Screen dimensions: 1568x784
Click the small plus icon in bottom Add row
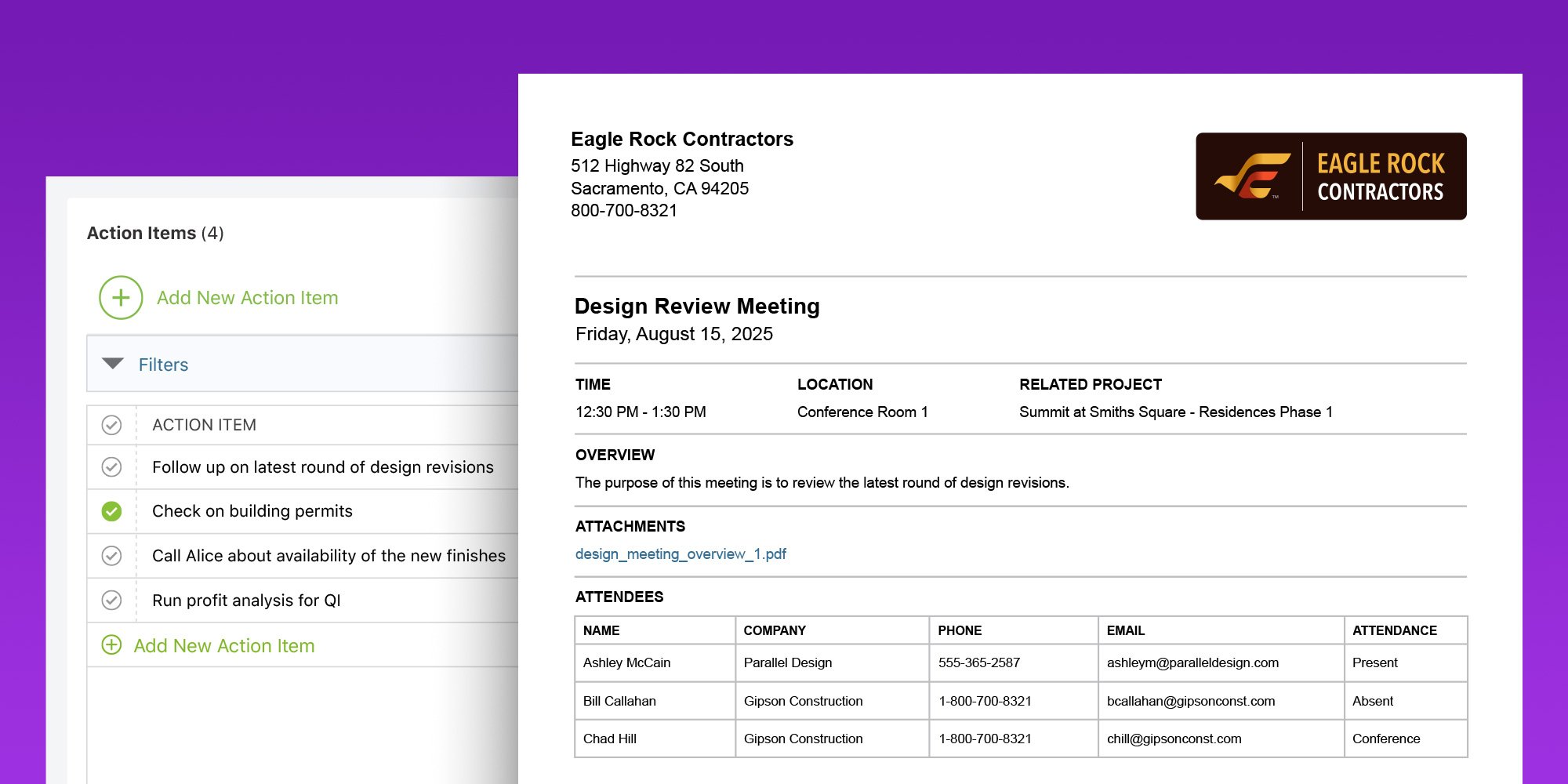[x=111, y=645]
